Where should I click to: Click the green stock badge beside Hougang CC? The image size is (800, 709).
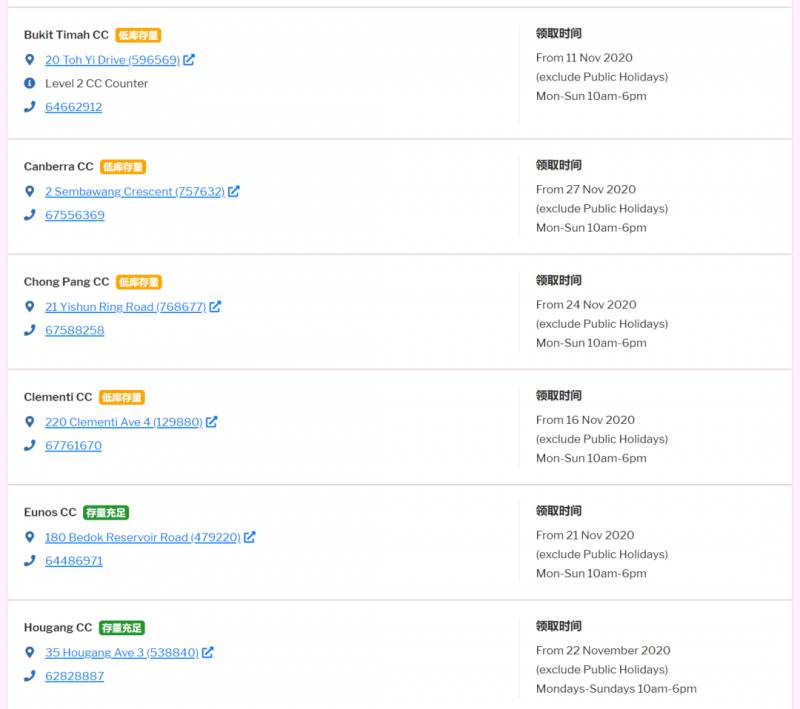tap(122, 628)
